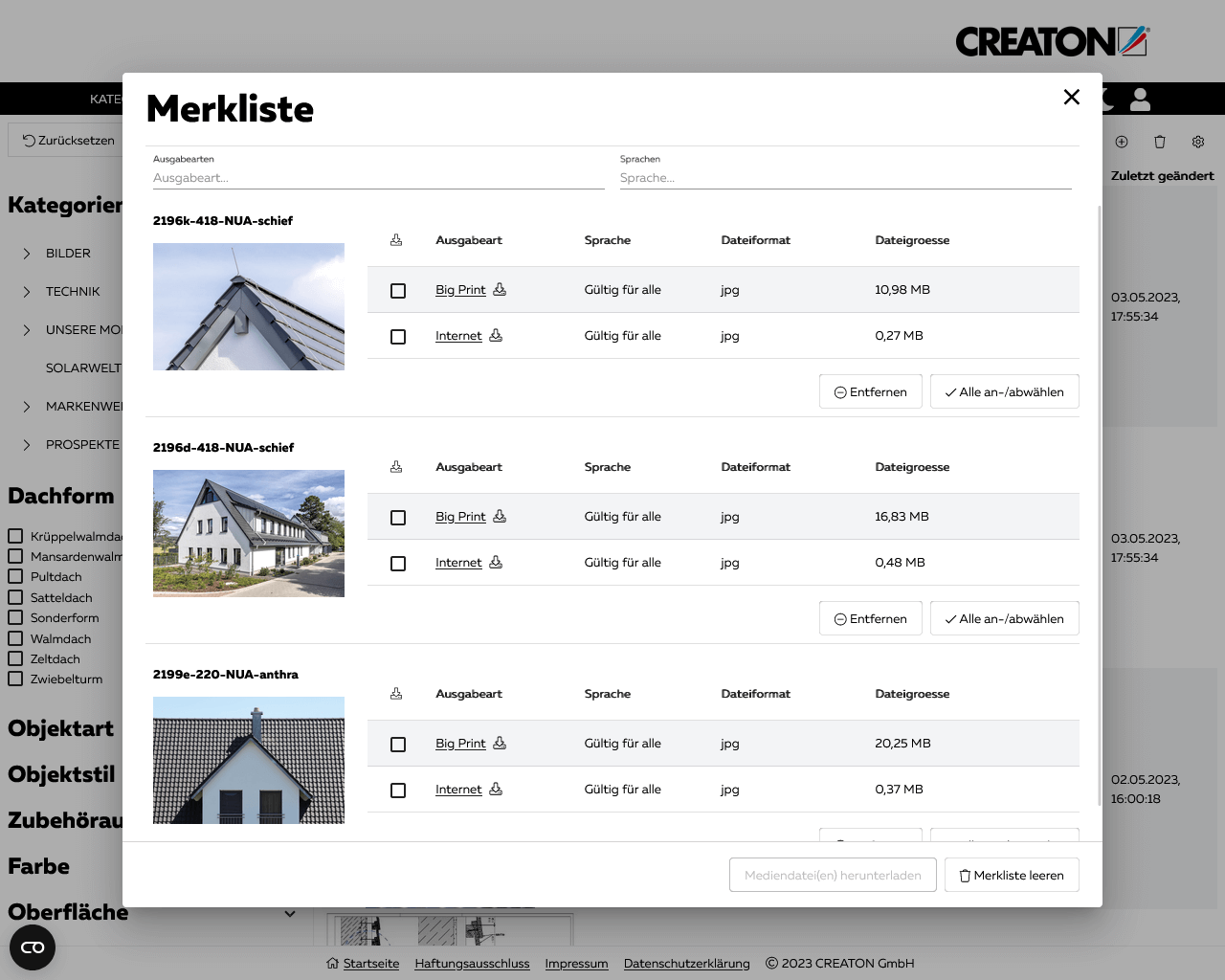The width and height of the screenshot is (1225, 980).
Task: Click the trash icon in background toolbar
Action: point(1160,142)
